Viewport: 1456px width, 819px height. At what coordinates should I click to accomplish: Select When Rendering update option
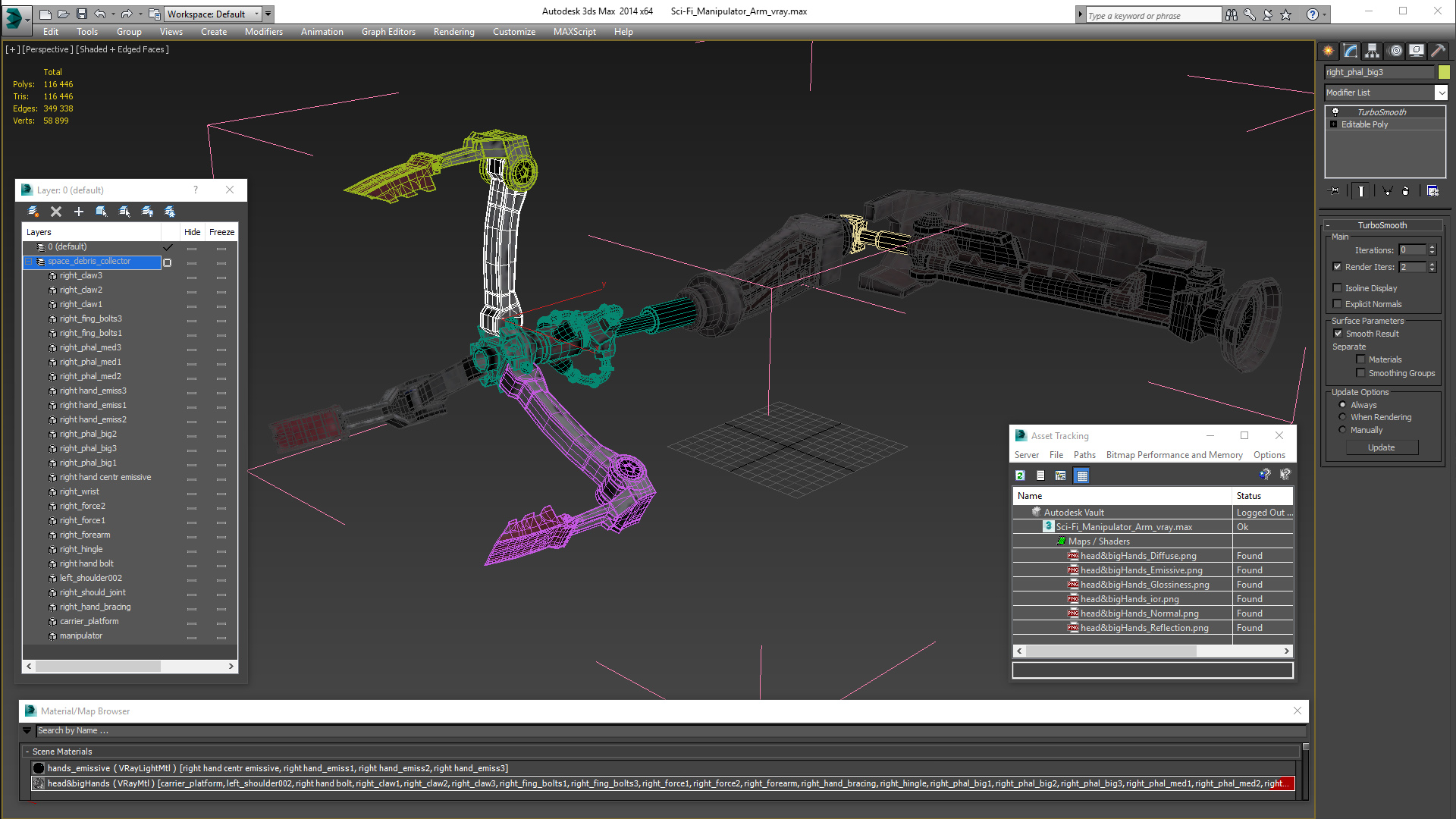click(x=1343, y=417)
